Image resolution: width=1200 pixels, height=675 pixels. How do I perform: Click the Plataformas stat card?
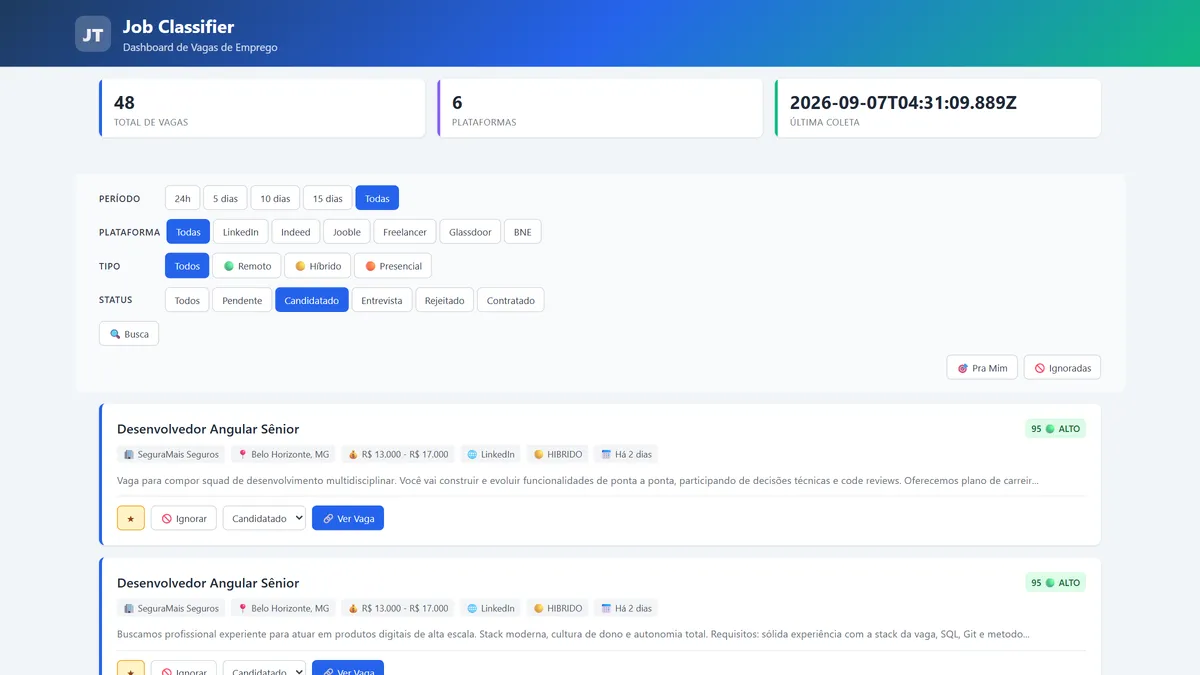pos(600,108)
